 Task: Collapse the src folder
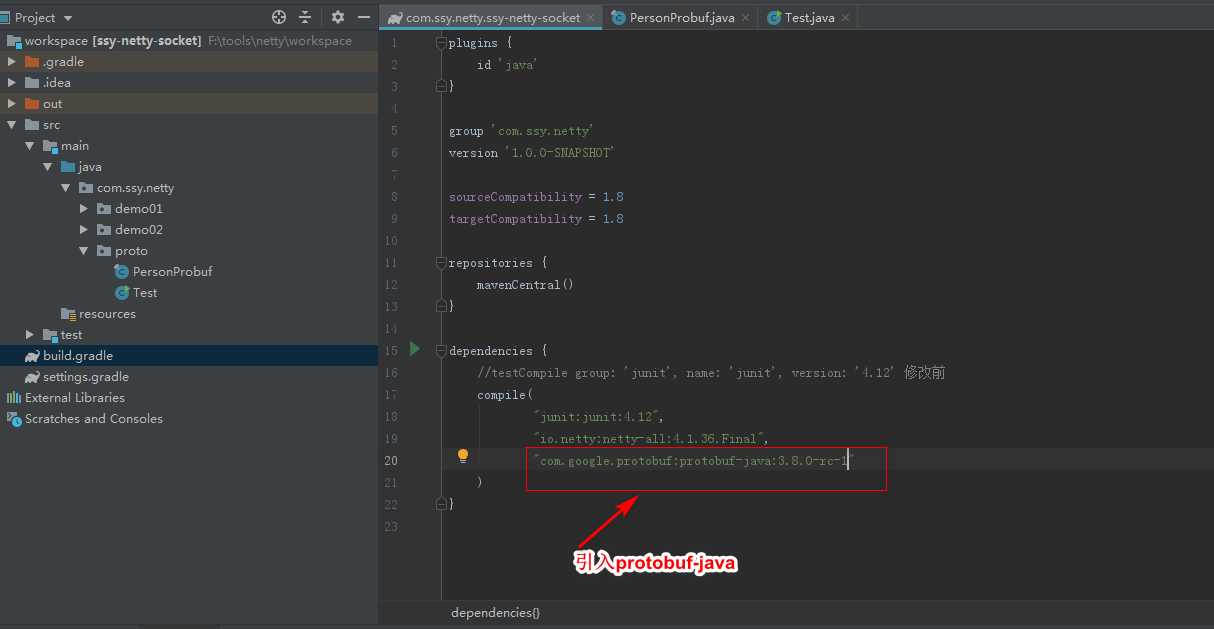(x=12, y=125)
